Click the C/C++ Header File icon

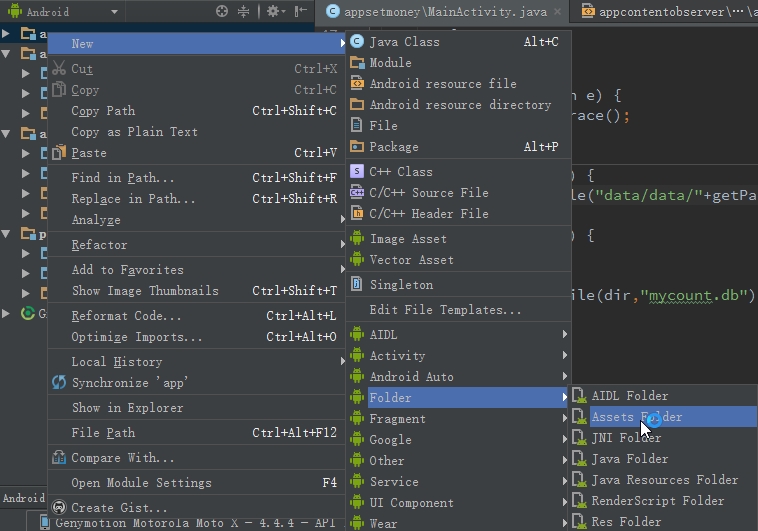click(x=357, y=213)
